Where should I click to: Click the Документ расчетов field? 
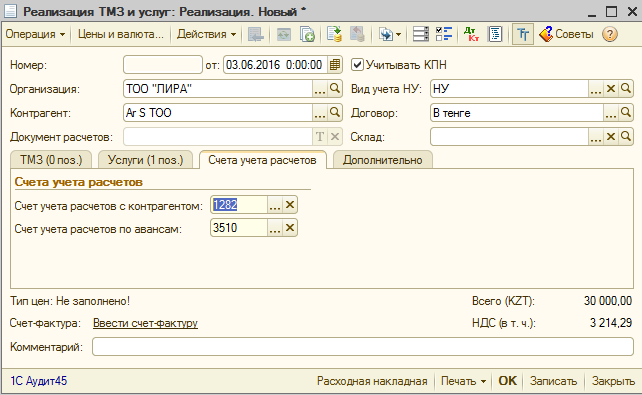[x=218, y=136]
